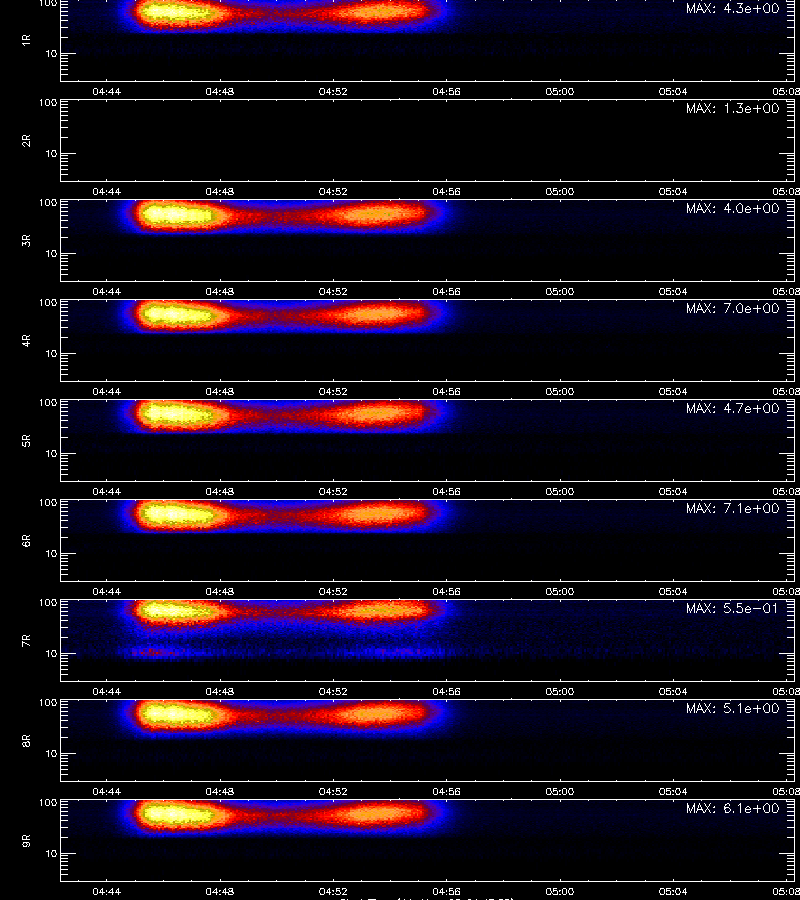800x900 pixels.
Task: Click the 6R panel axis label
Action: point(26,541)
